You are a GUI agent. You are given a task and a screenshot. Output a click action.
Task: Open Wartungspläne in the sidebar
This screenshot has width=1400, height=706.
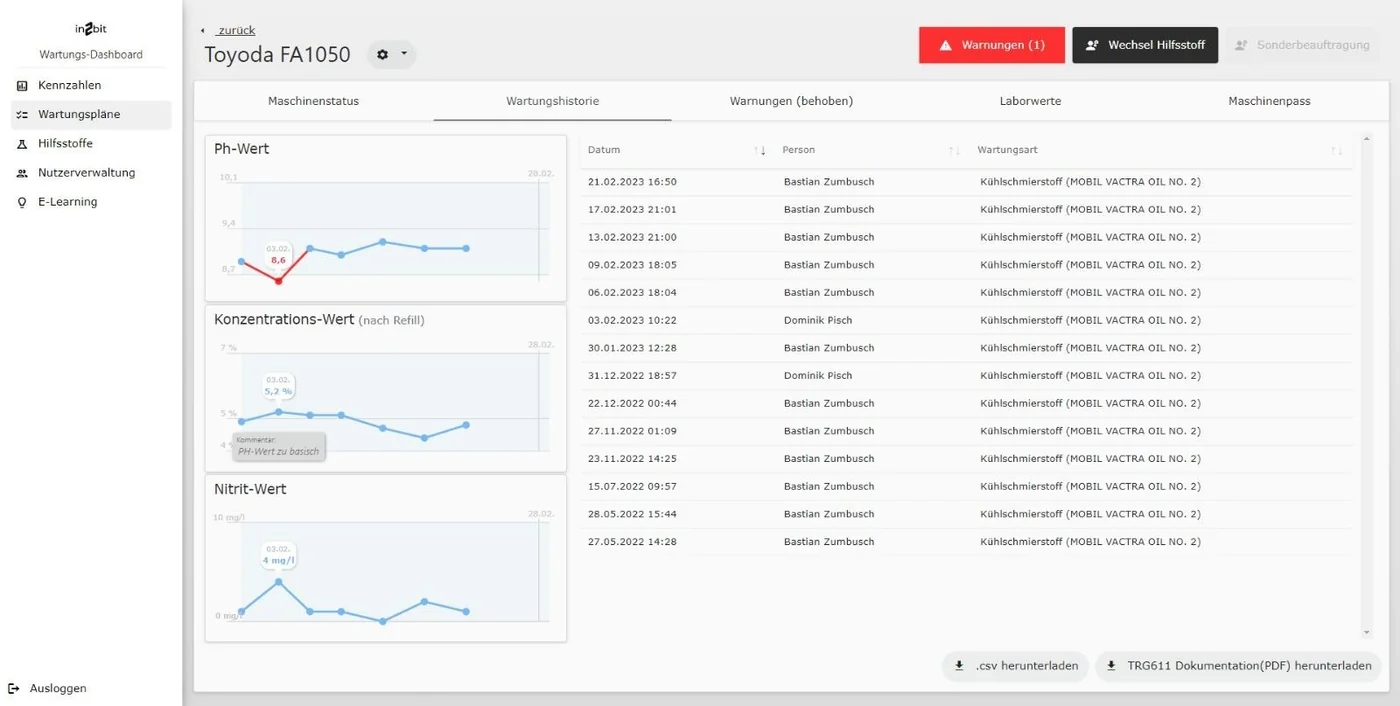91,115
